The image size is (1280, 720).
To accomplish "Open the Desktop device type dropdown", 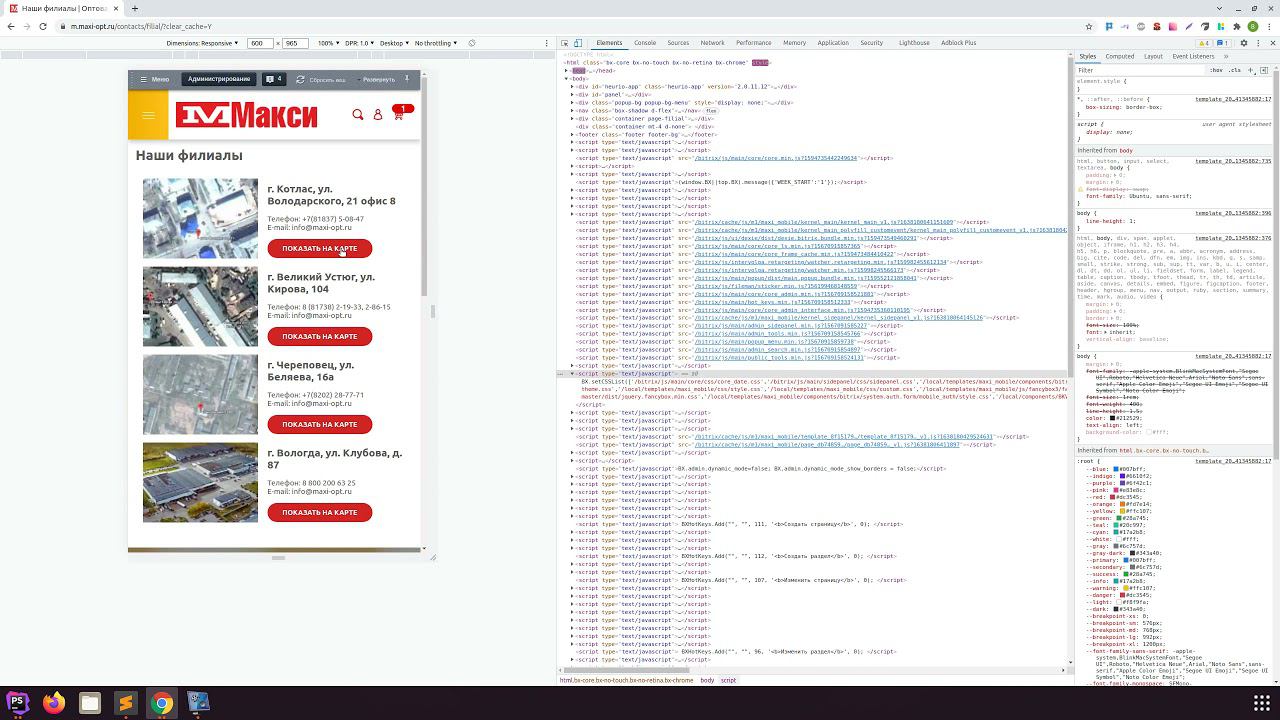I will (x=395, y=43).
